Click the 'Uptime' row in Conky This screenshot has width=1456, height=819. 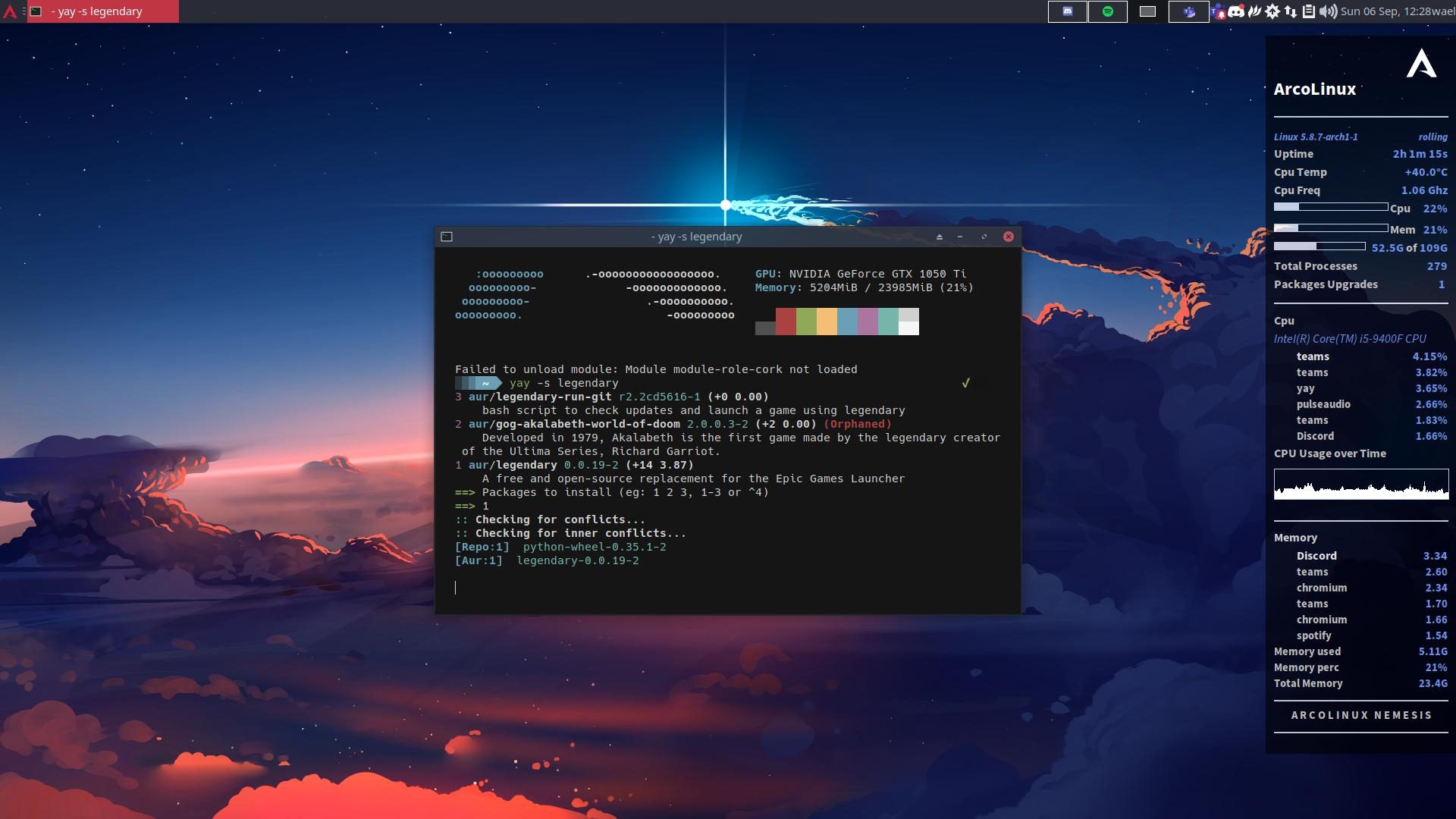[1360, 154]
